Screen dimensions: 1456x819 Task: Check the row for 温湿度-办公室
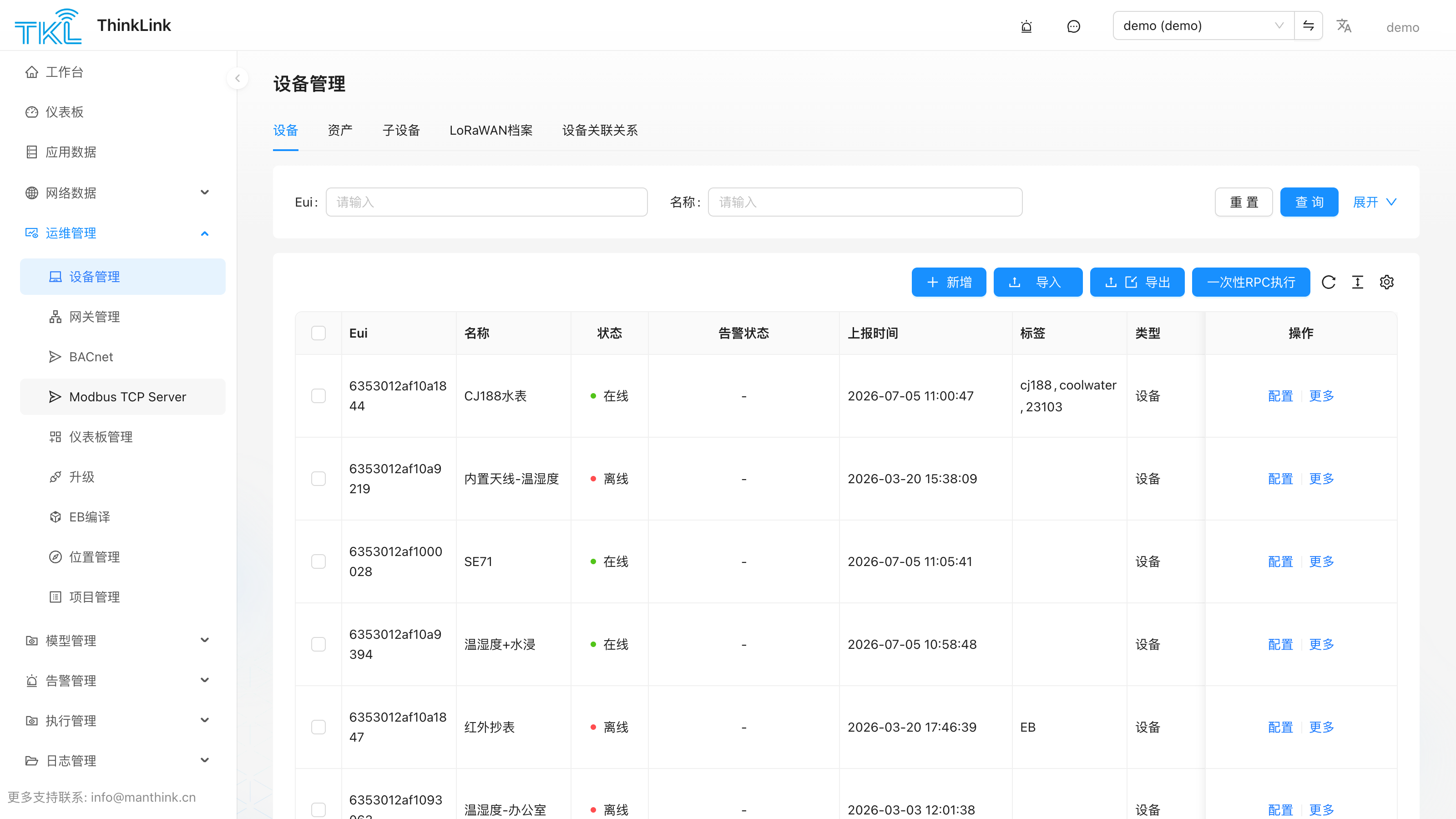(x=319, y=810)
